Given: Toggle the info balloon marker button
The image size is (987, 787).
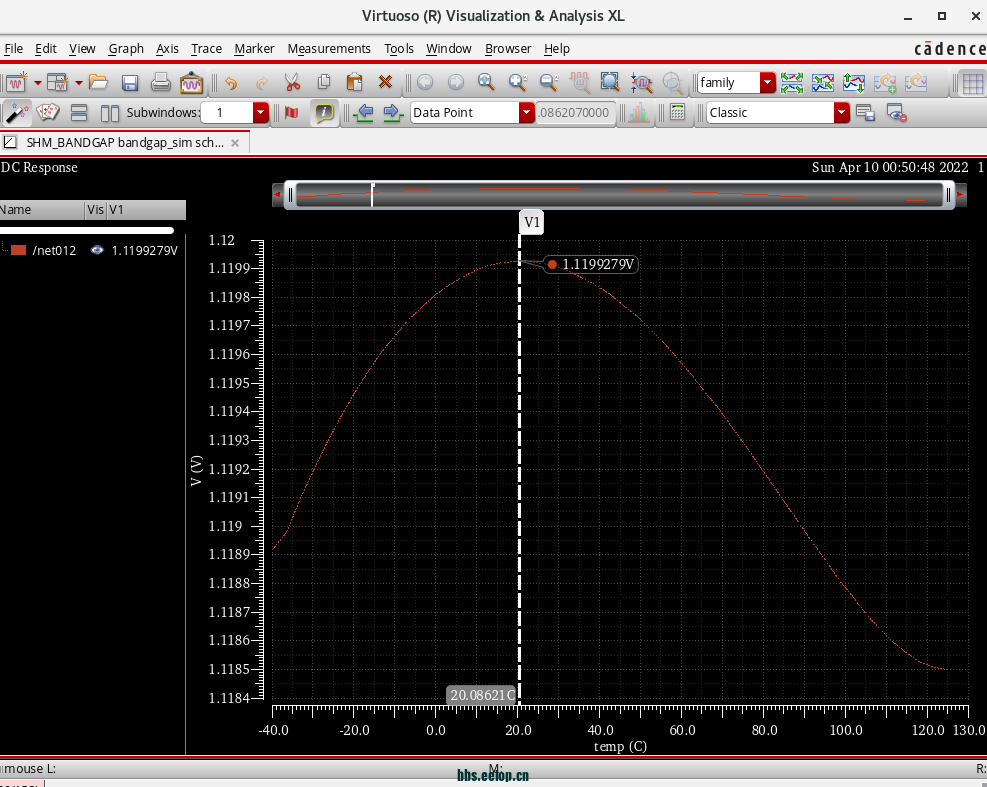Looking at the screenshot, I should pos(324,113).
